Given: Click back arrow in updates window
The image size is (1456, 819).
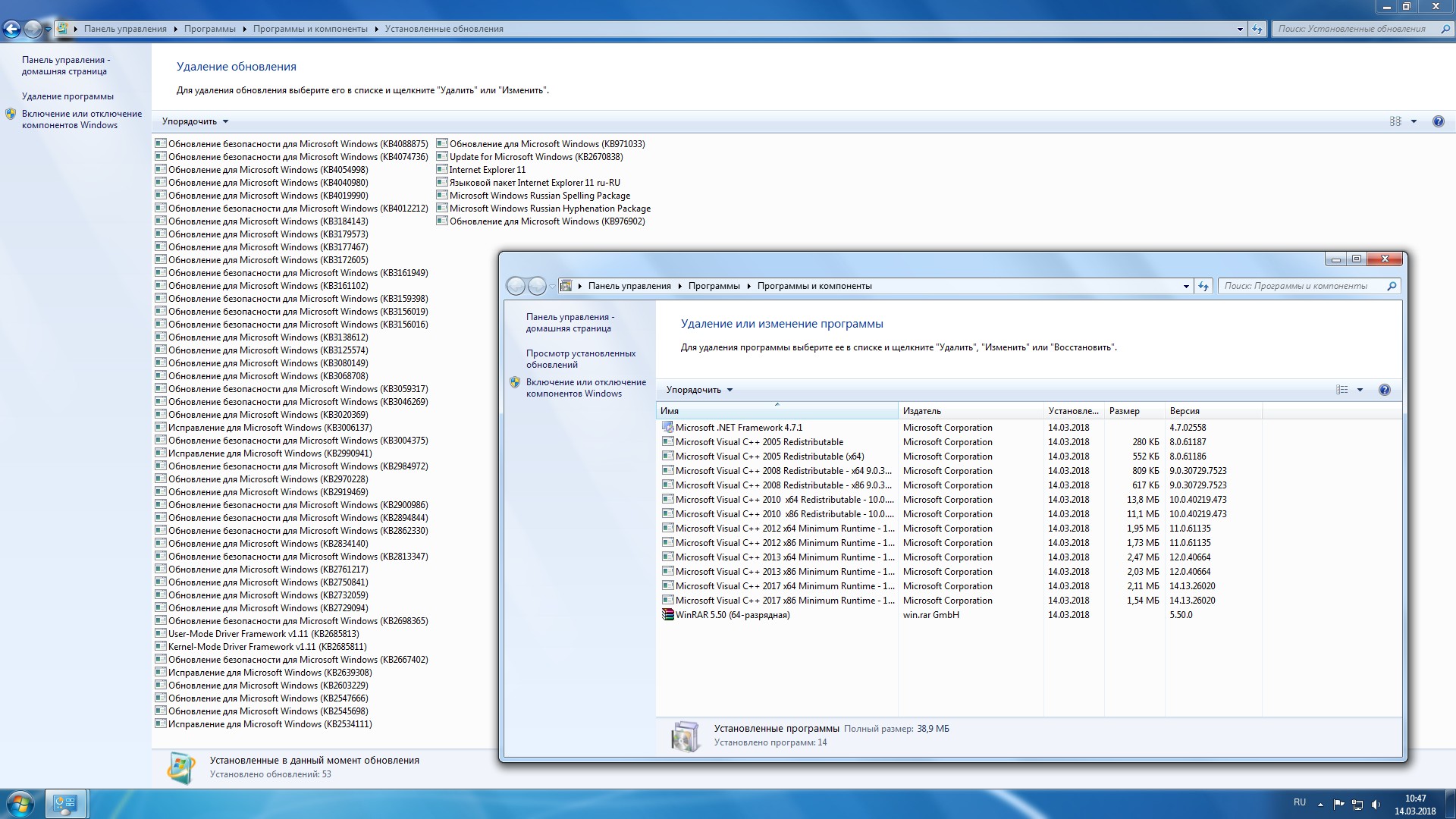Looking at the screenshot, I should tap(12, 30).
